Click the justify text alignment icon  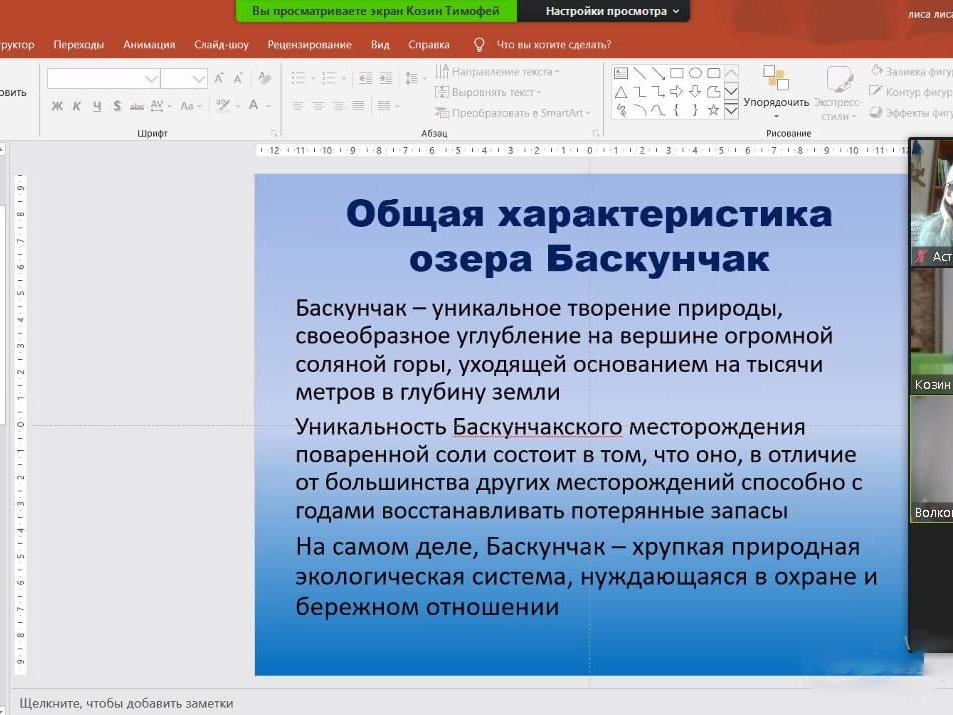click(359, 106)
